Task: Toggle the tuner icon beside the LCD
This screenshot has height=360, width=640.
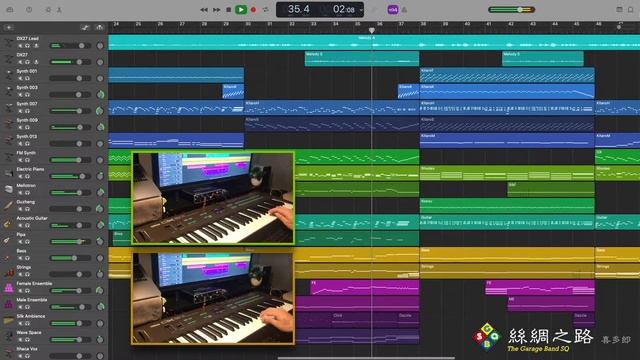Action: [374, 10]
